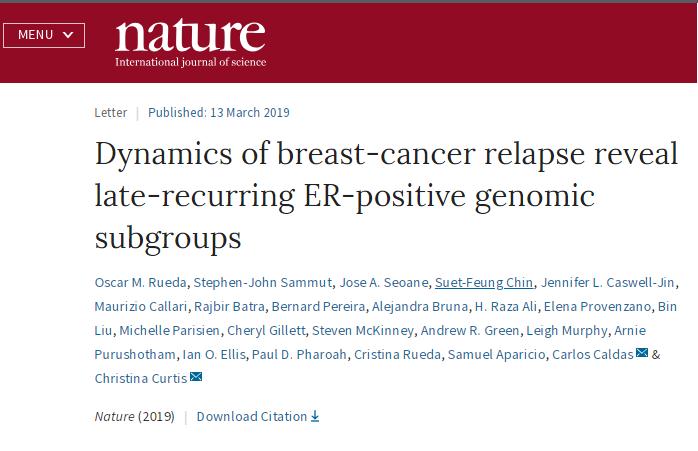Click the download arrow icon after Citation
The height and width of the screenshot is (451, 698).
[315, 416]
